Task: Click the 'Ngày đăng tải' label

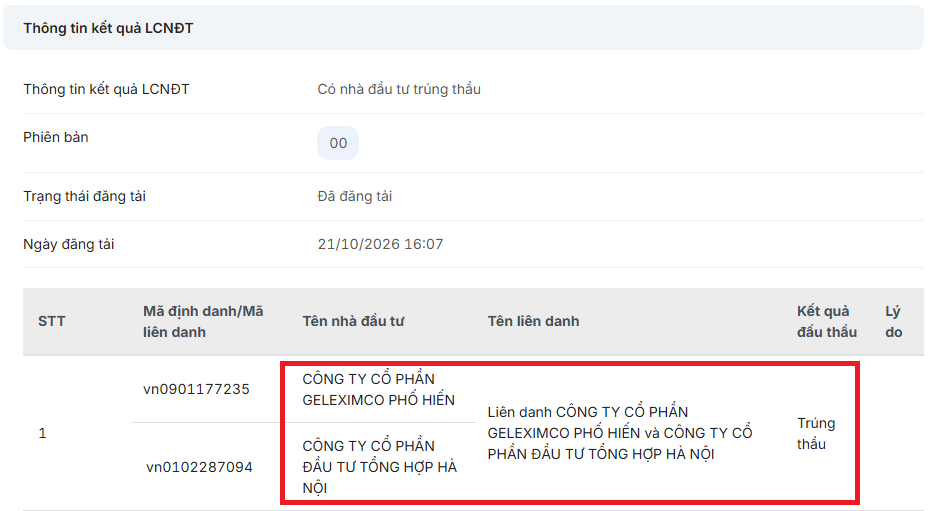Action: coord(69,244)
